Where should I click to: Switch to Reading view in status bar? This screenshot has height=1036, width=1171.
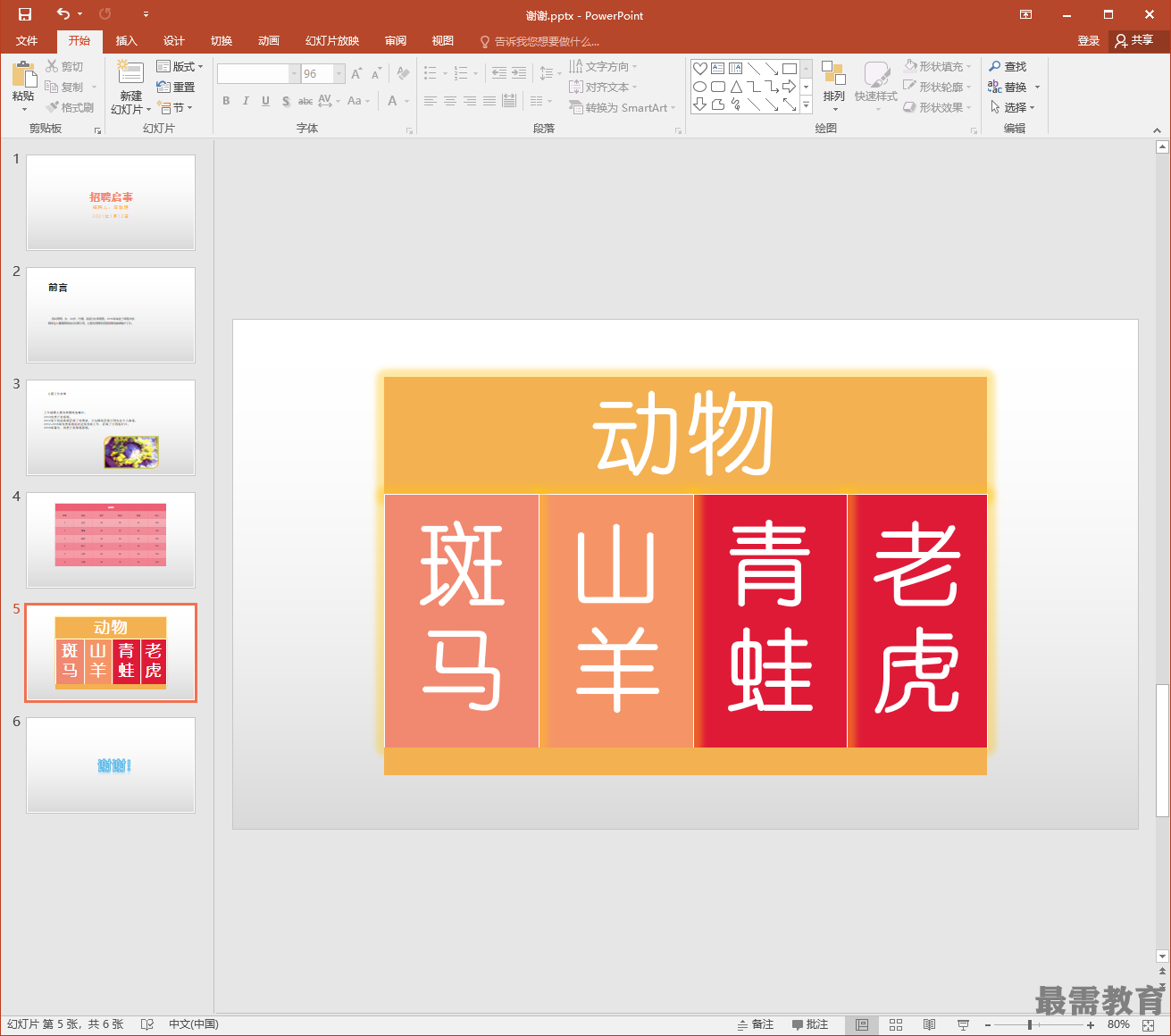click(x=929, y=1024)
